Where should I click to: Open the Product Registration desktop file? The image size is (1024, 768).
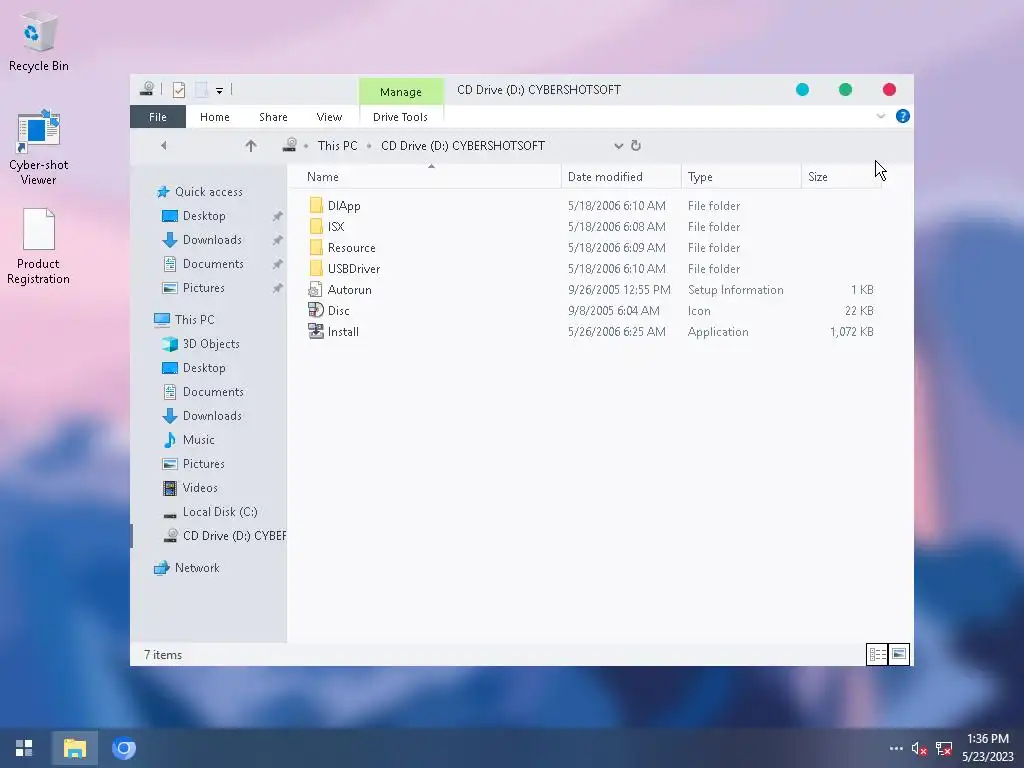pyautogui.click(x=39, y=246)
